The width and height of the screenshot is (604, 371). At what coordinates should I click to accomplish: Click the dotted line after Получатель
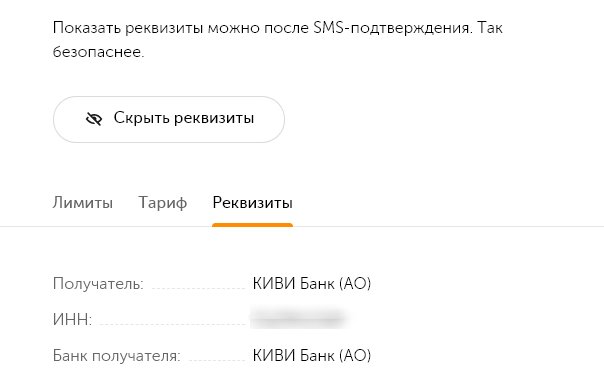[198, 288]
